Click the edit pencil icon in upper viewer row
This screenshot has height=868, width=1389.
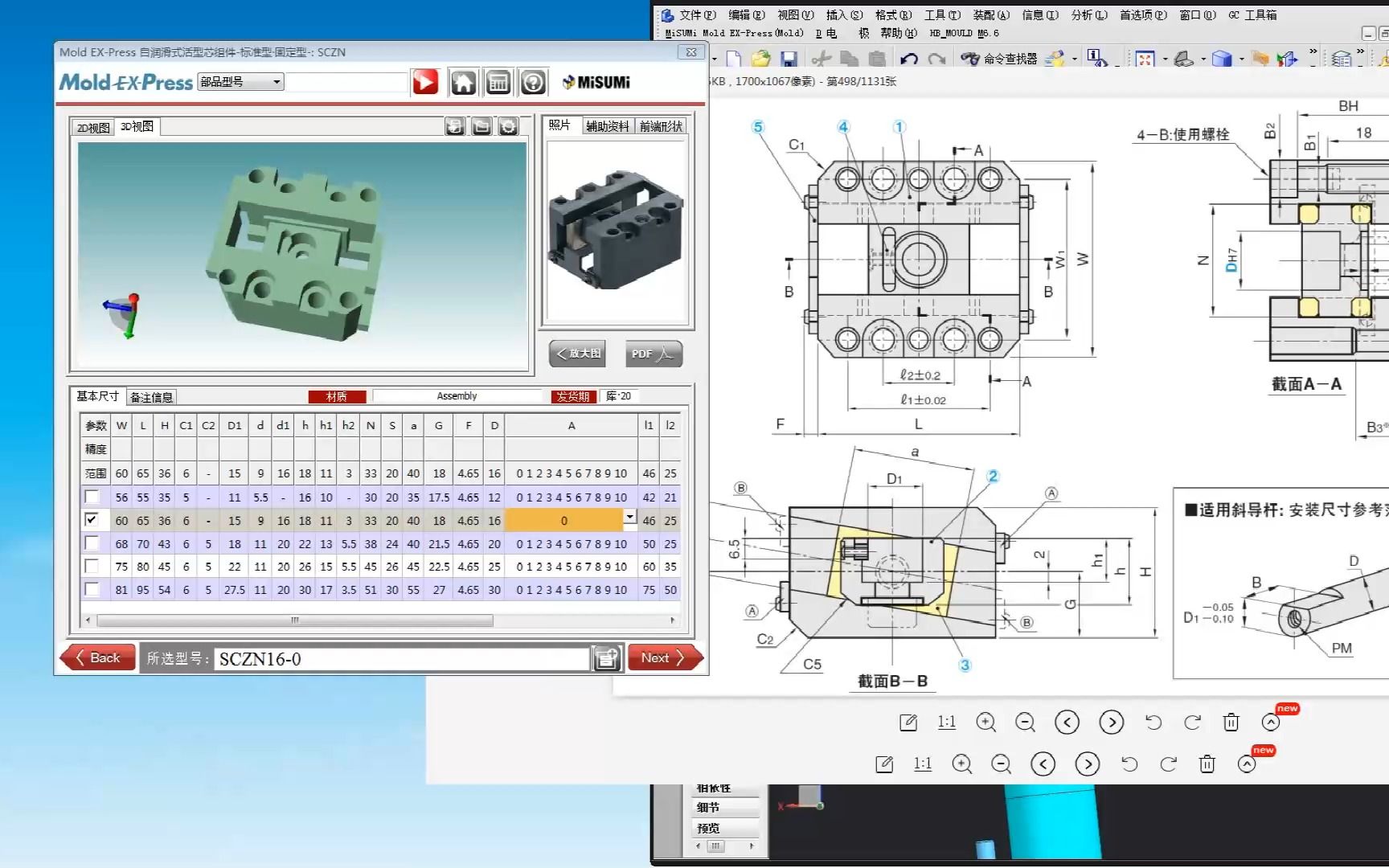(x=908, y=723)
